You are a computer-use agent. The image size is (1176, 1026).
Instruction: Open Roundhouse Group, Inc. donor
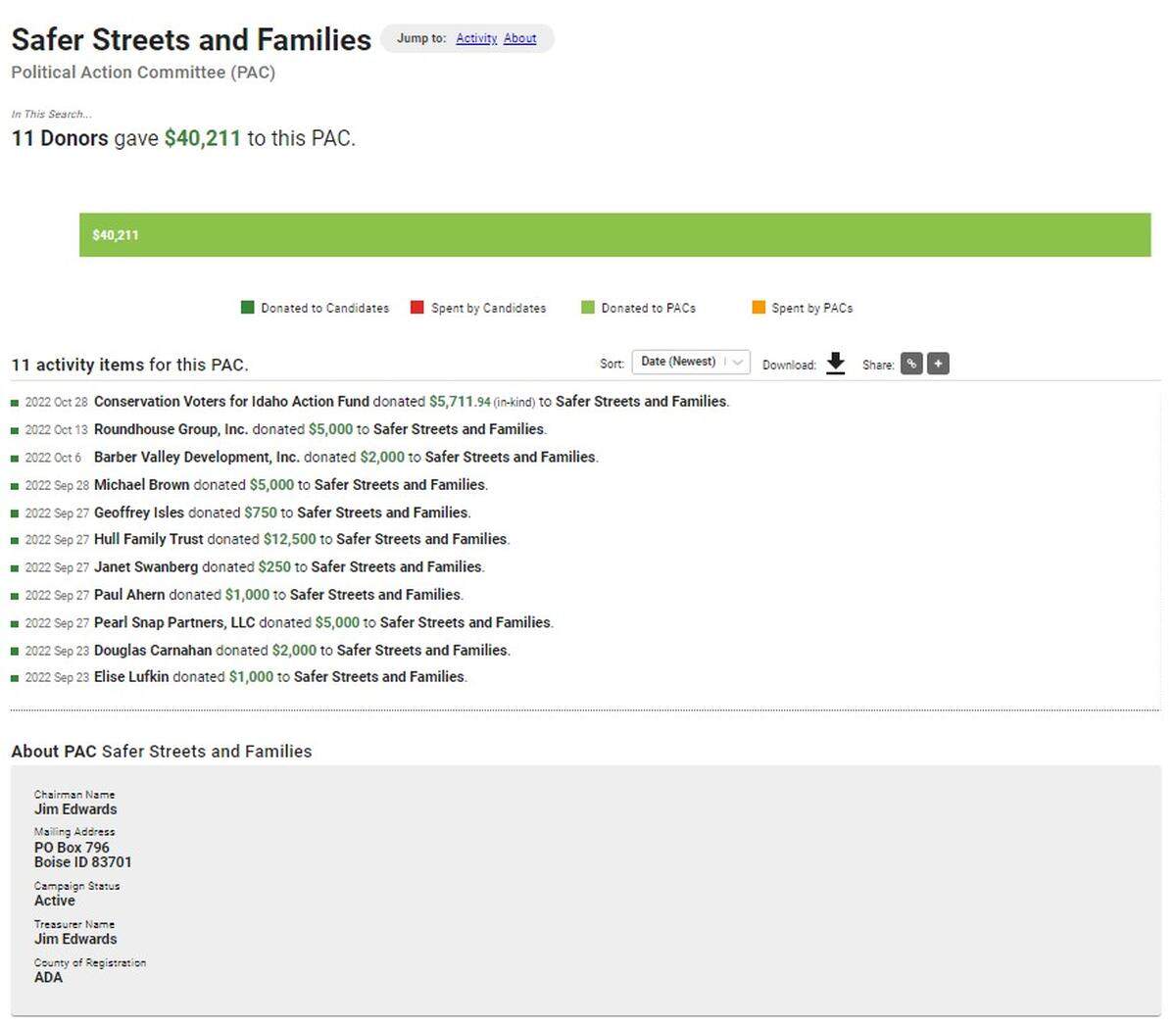(171, 429)
